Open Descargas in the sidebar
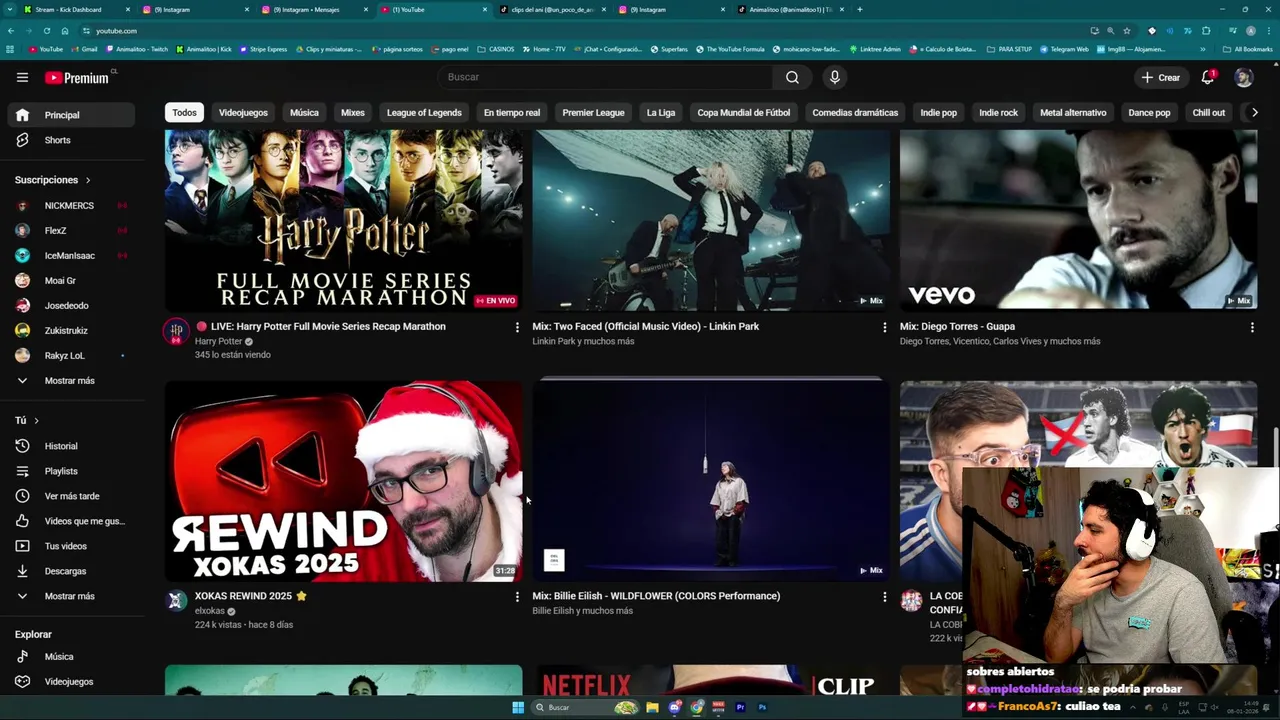The height and width of the screenshot is (720, 1280). tap(70, 571)
